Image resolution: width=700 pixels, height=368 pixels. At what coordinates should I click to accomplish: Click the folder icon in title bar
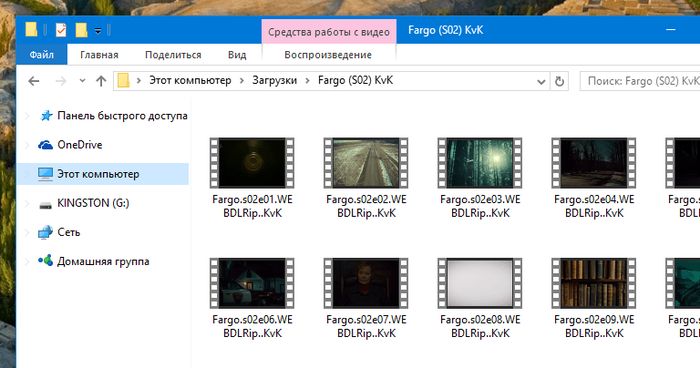[x=31, y=30]
